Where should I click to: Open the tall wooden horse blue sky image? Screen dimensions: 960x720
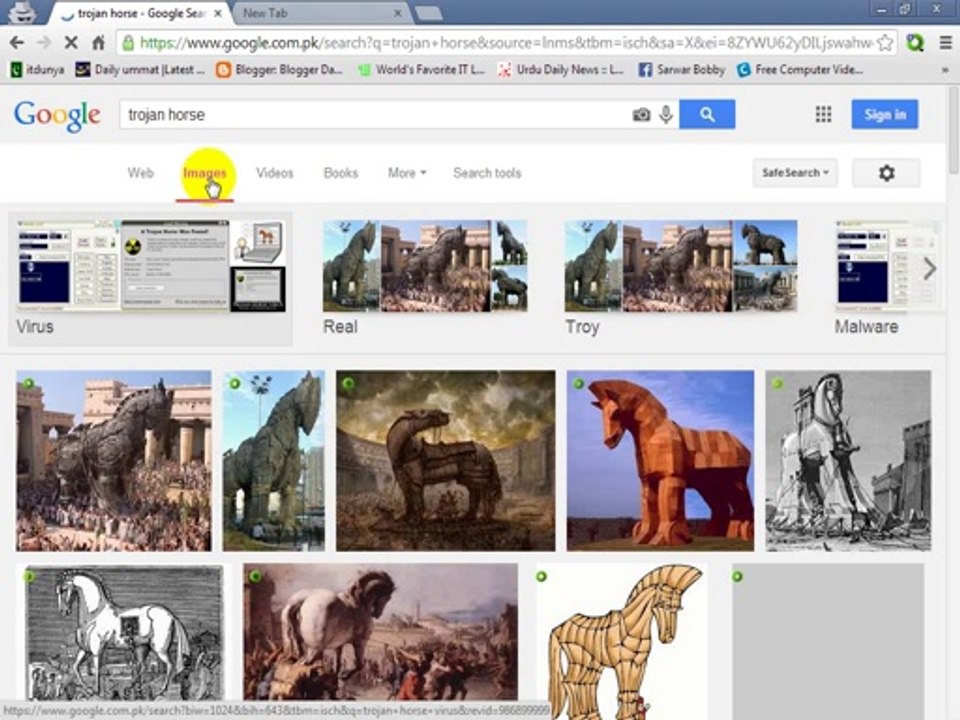(274, 460)
